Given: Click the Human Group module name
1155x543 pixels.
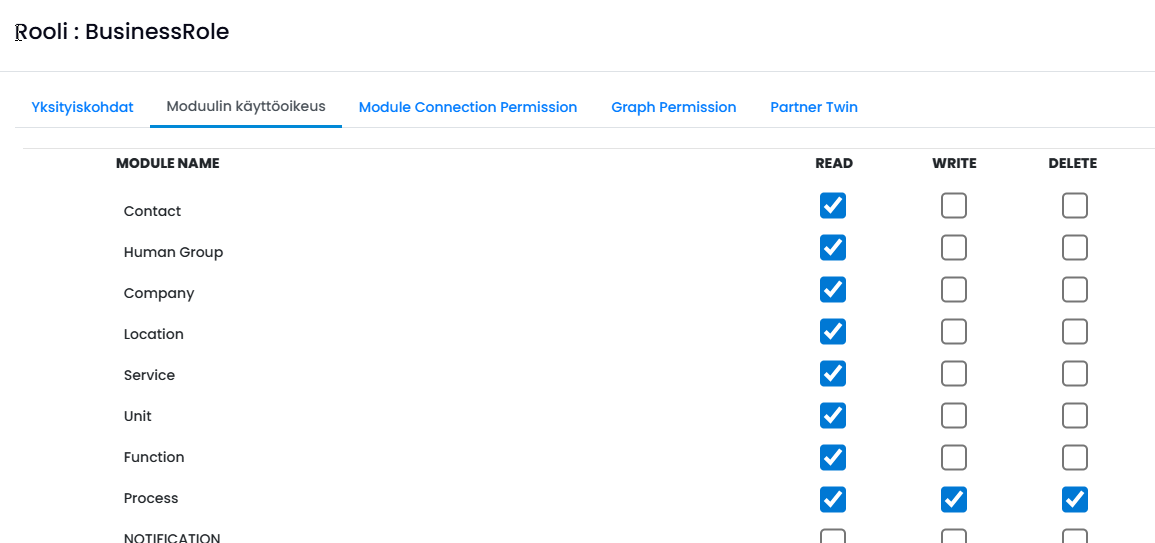Looking at the screenshot, I should (x=173, y=252).
